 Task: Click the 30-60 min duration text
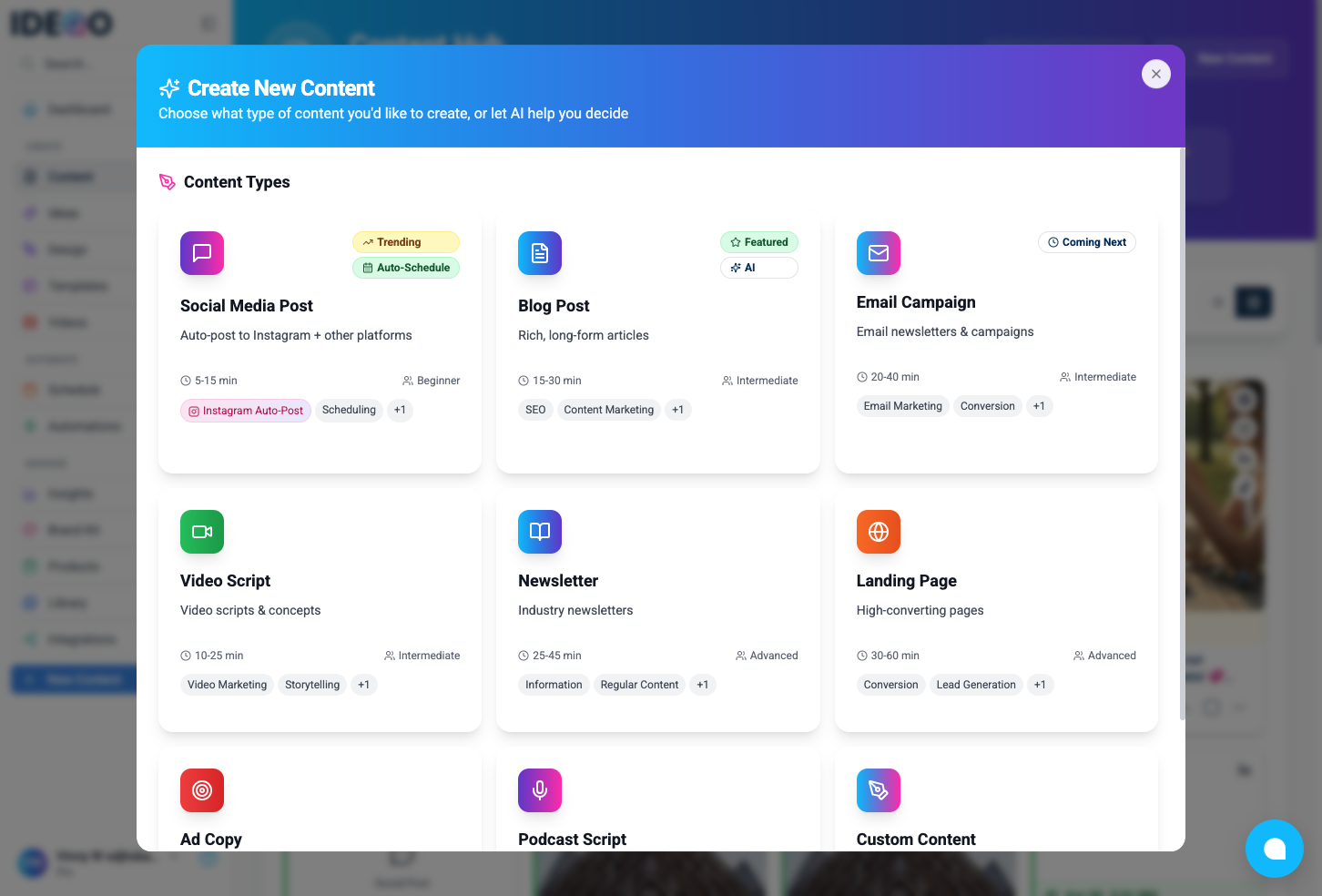coord(895,656)
